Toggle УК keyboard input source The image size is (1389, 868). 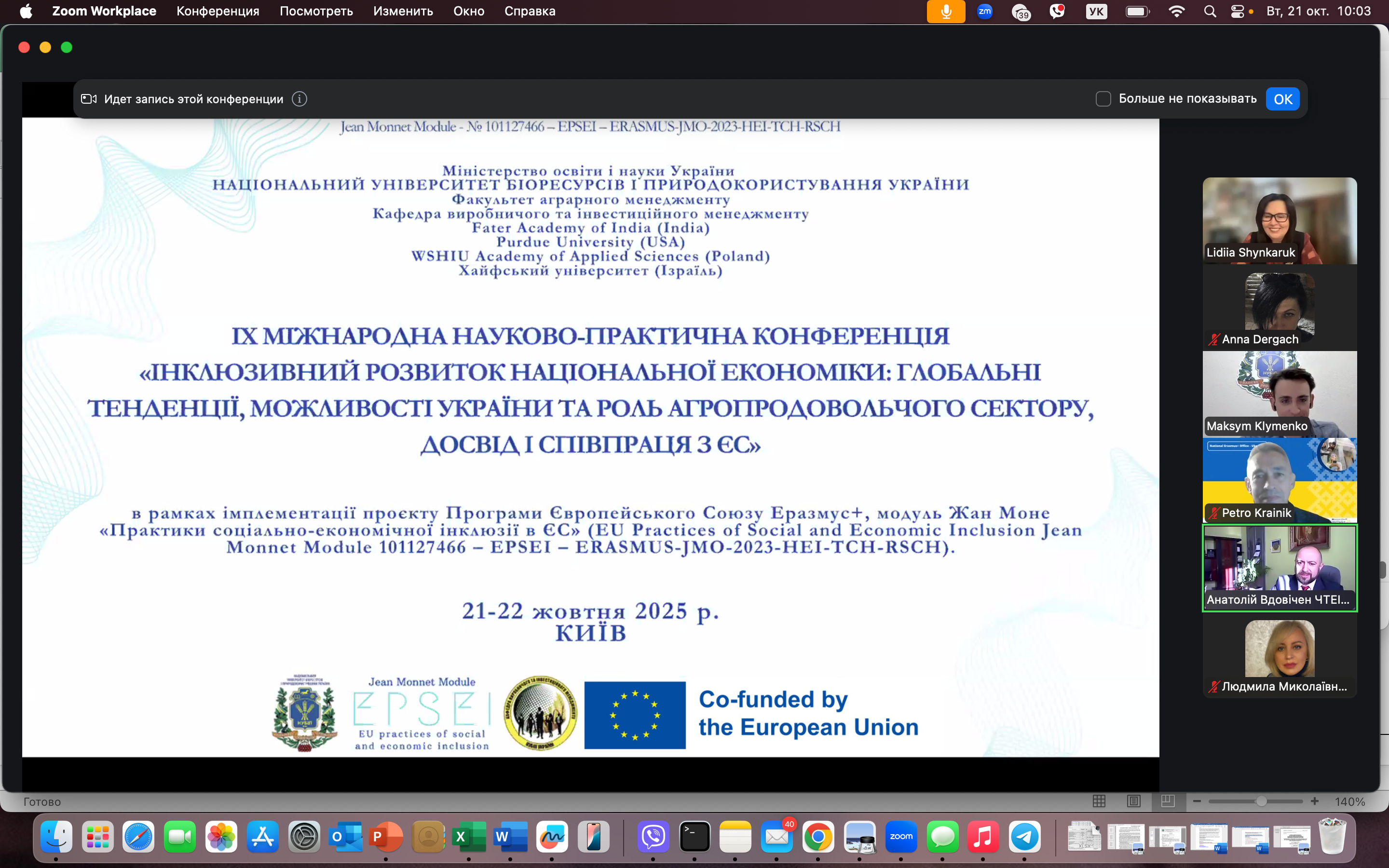[1096, 12]
